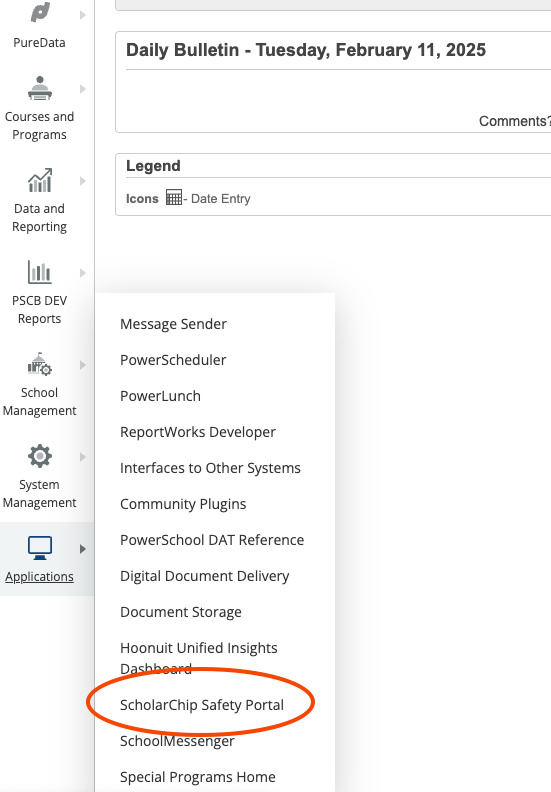The image size is (551, 792).
Task: Select the System Management gear icon
Action: tap(40, 456)
